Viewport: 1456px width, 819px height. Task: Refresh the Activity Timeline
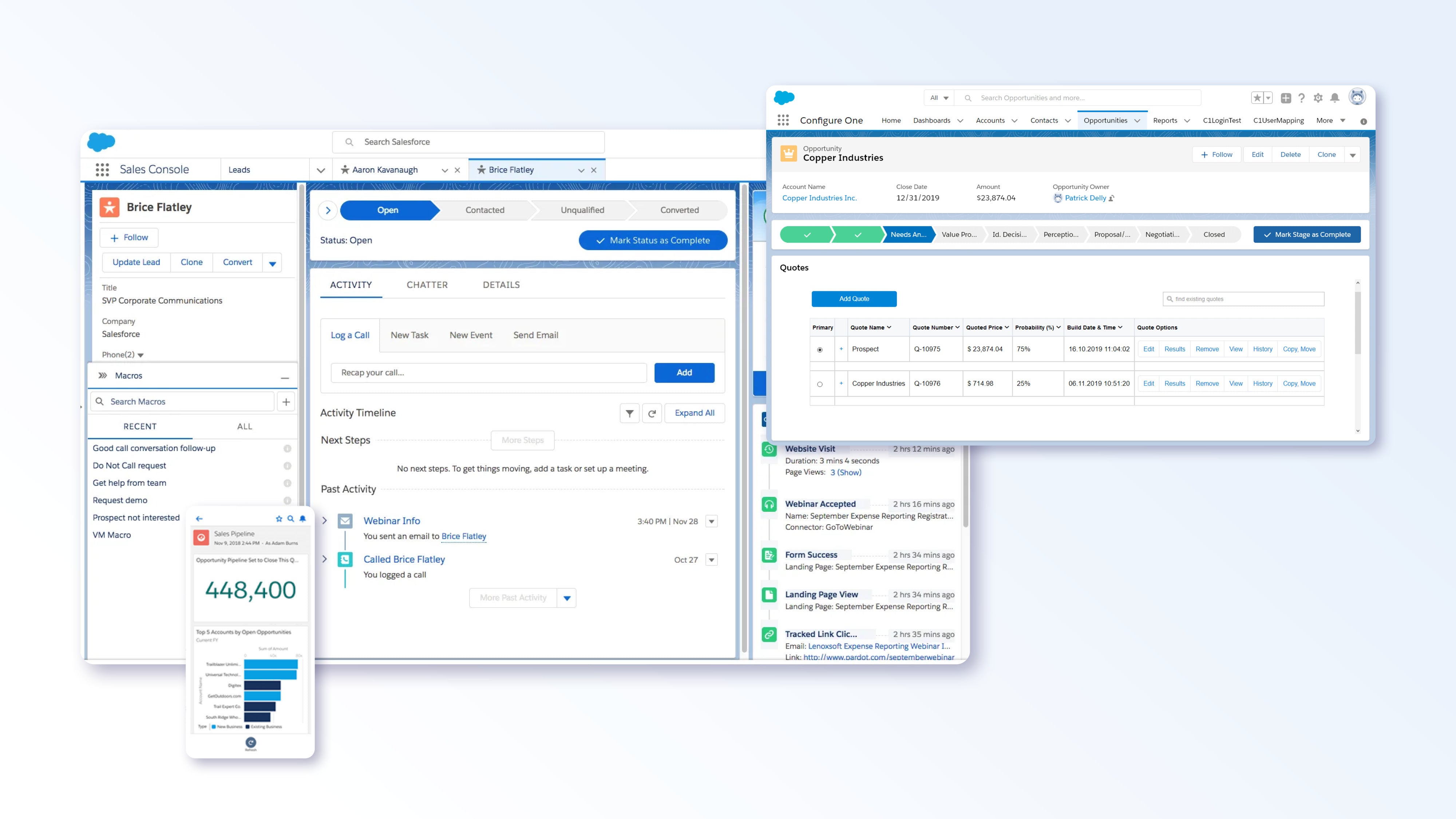(x=652, y=413)
